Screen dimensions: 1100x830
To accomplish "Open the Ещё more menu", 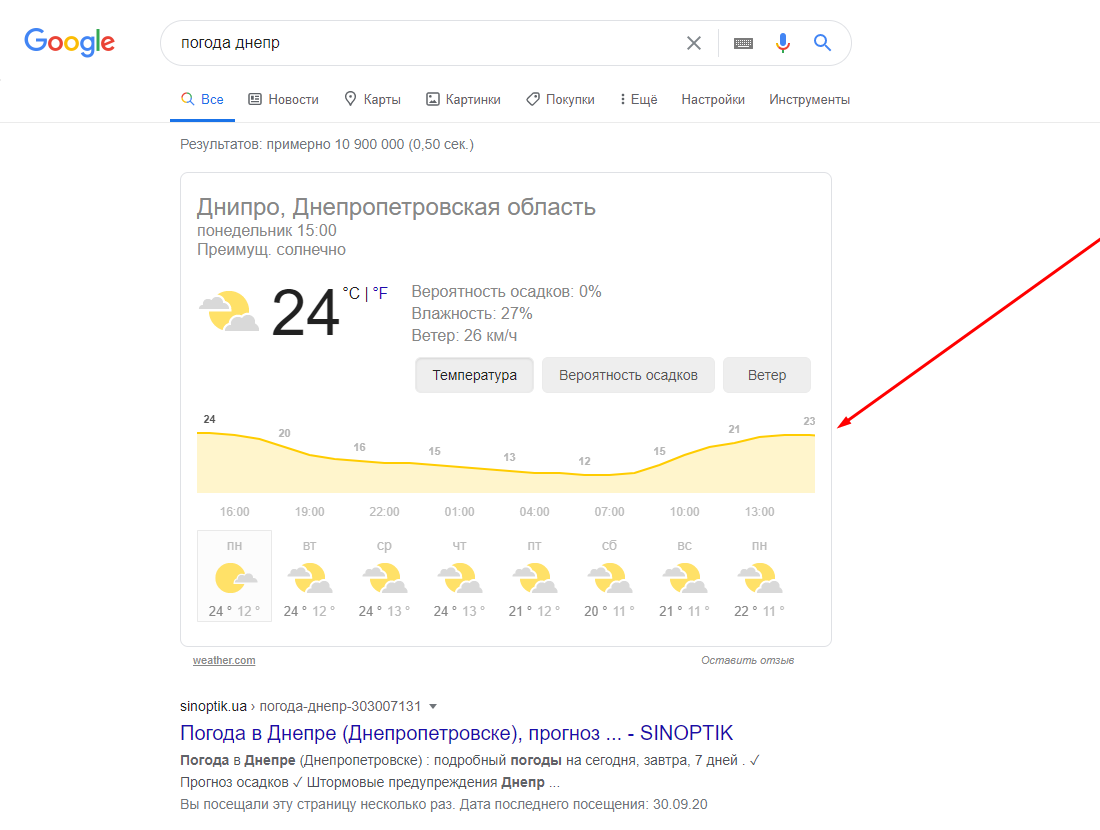I will [x=638, y=100].
